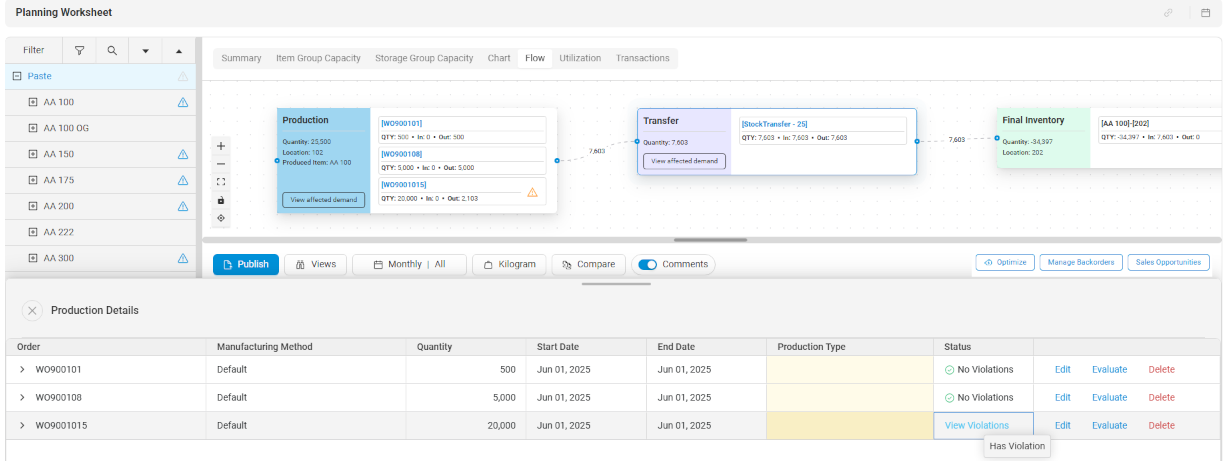Expand the AA 200 tree item

click(33, 206)
